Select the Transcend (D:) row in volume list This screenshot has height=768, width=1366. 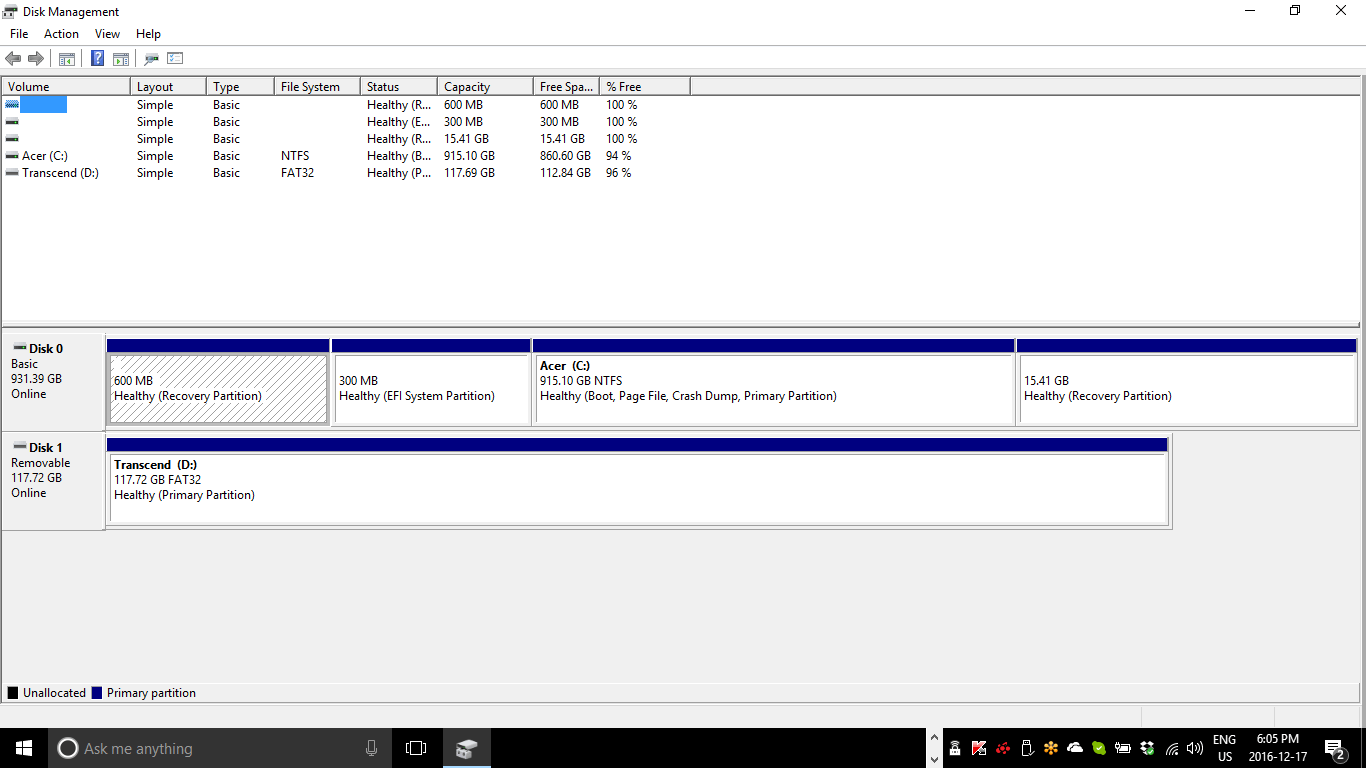60,173
